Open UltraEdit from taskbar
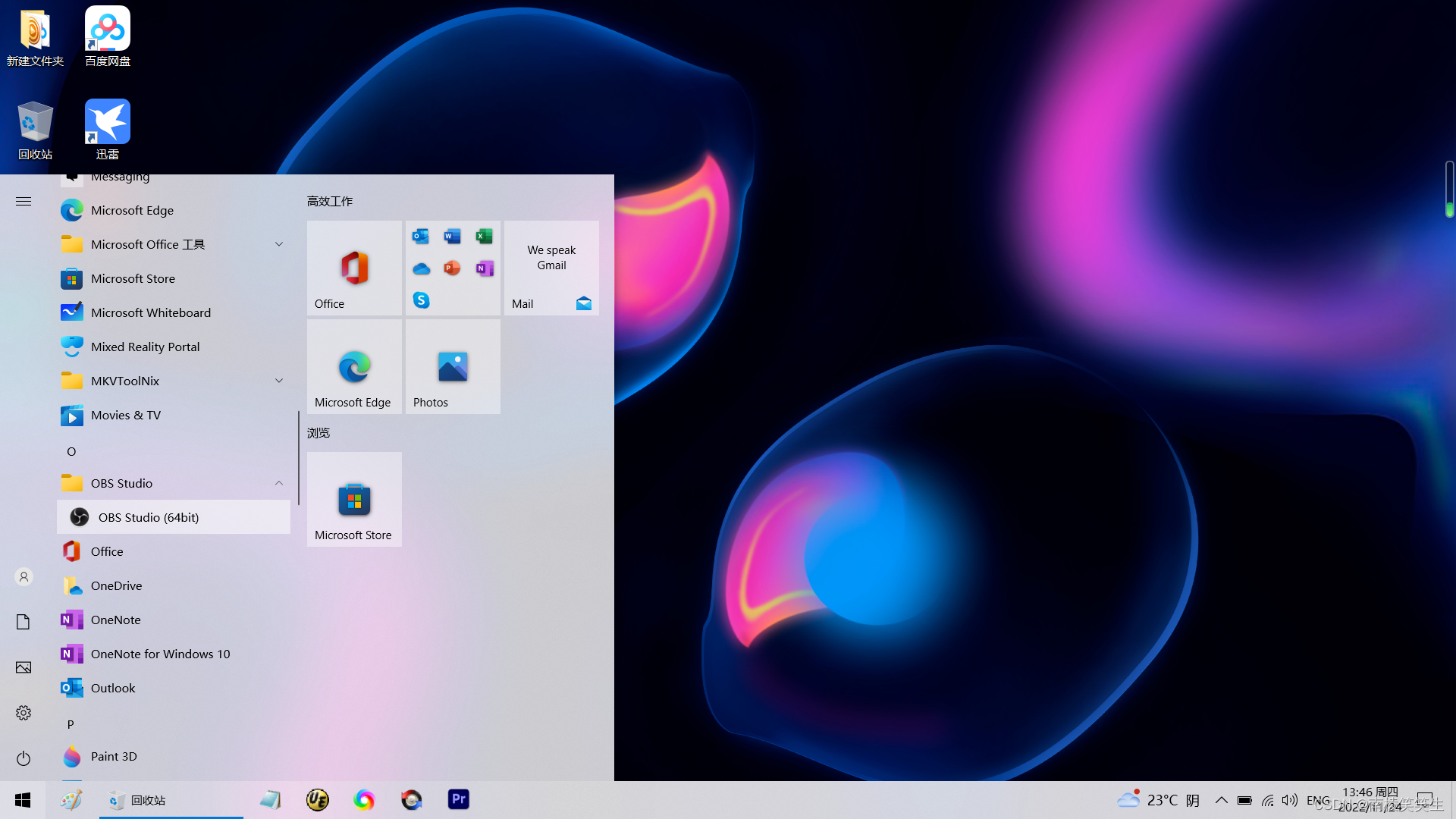The height and width of the screenshot is (819, 1456). pyautogui.click(x=318, y=800)
